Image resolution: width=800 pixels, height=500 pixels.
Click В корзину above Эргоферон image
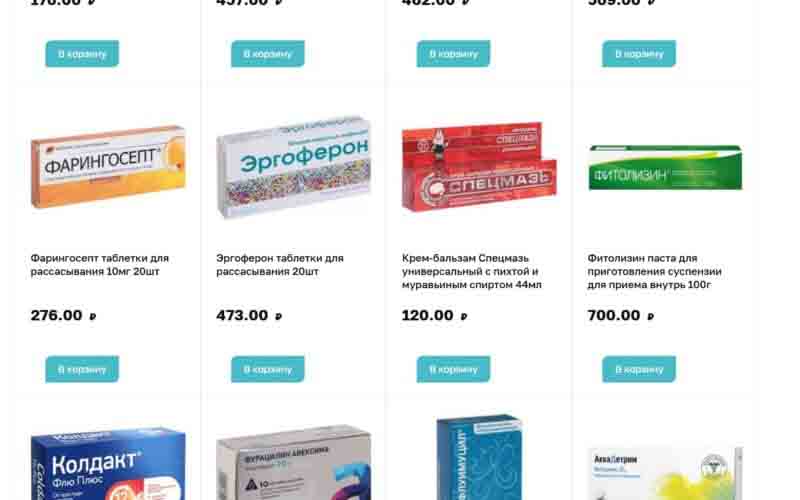[268, 54]
